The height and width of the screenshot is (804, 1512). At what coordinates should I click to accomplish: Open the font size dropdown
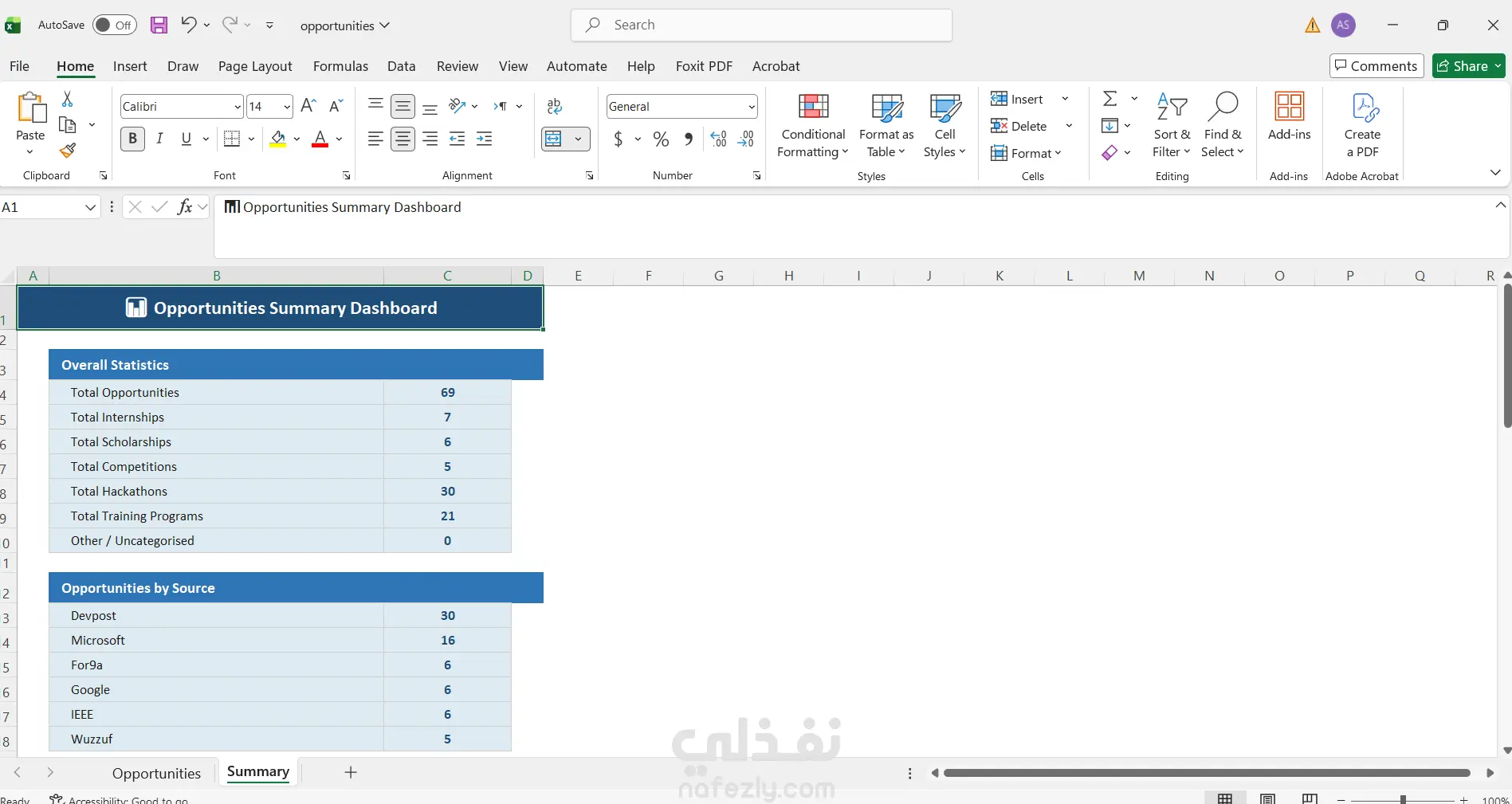coord(287,107)
